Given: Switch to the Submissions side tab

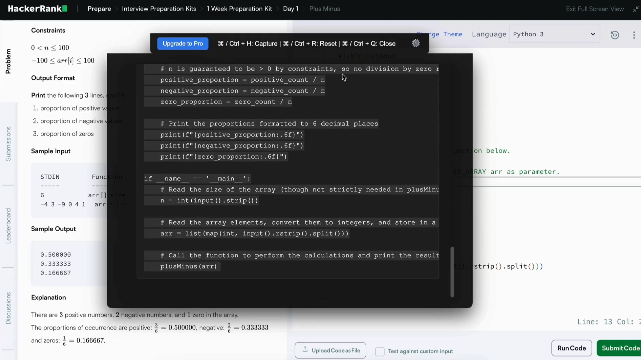Looking at the screenshot, I should (8, 143).
